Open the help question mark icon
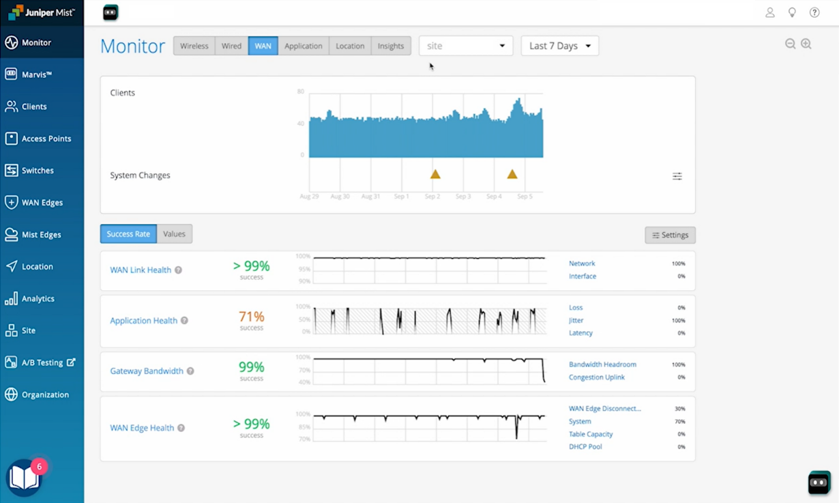 click(814, 13)
